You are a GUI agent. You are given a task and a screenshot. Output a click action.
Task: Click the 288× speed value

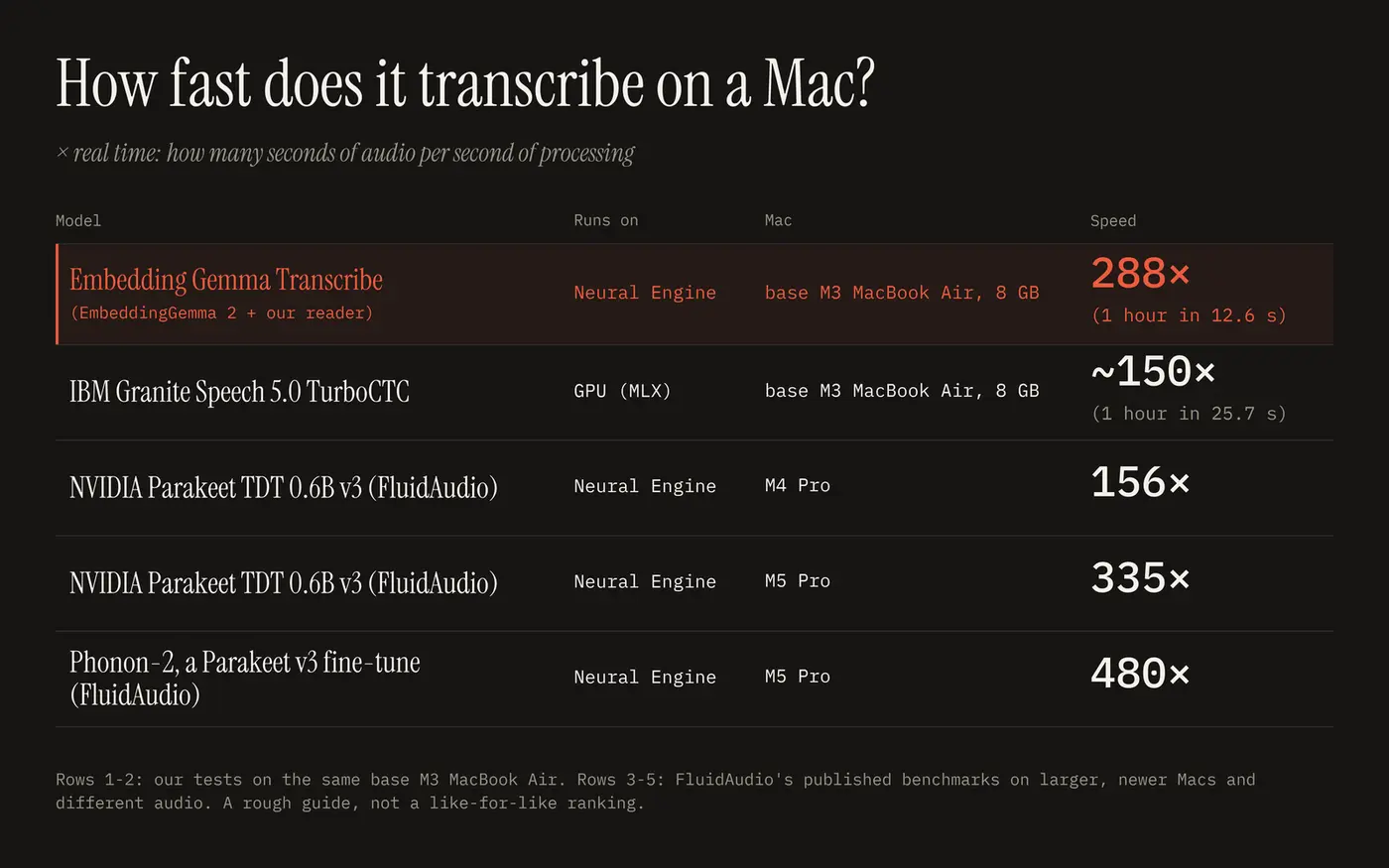click(1140, 274)
